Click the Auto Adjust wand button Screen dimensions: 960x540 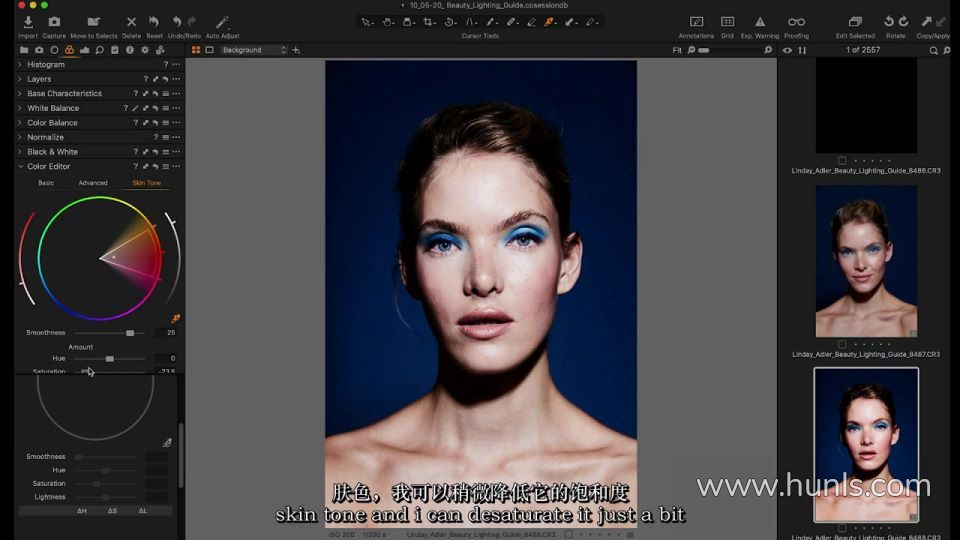pyautogui.click(x=222, y=27)
